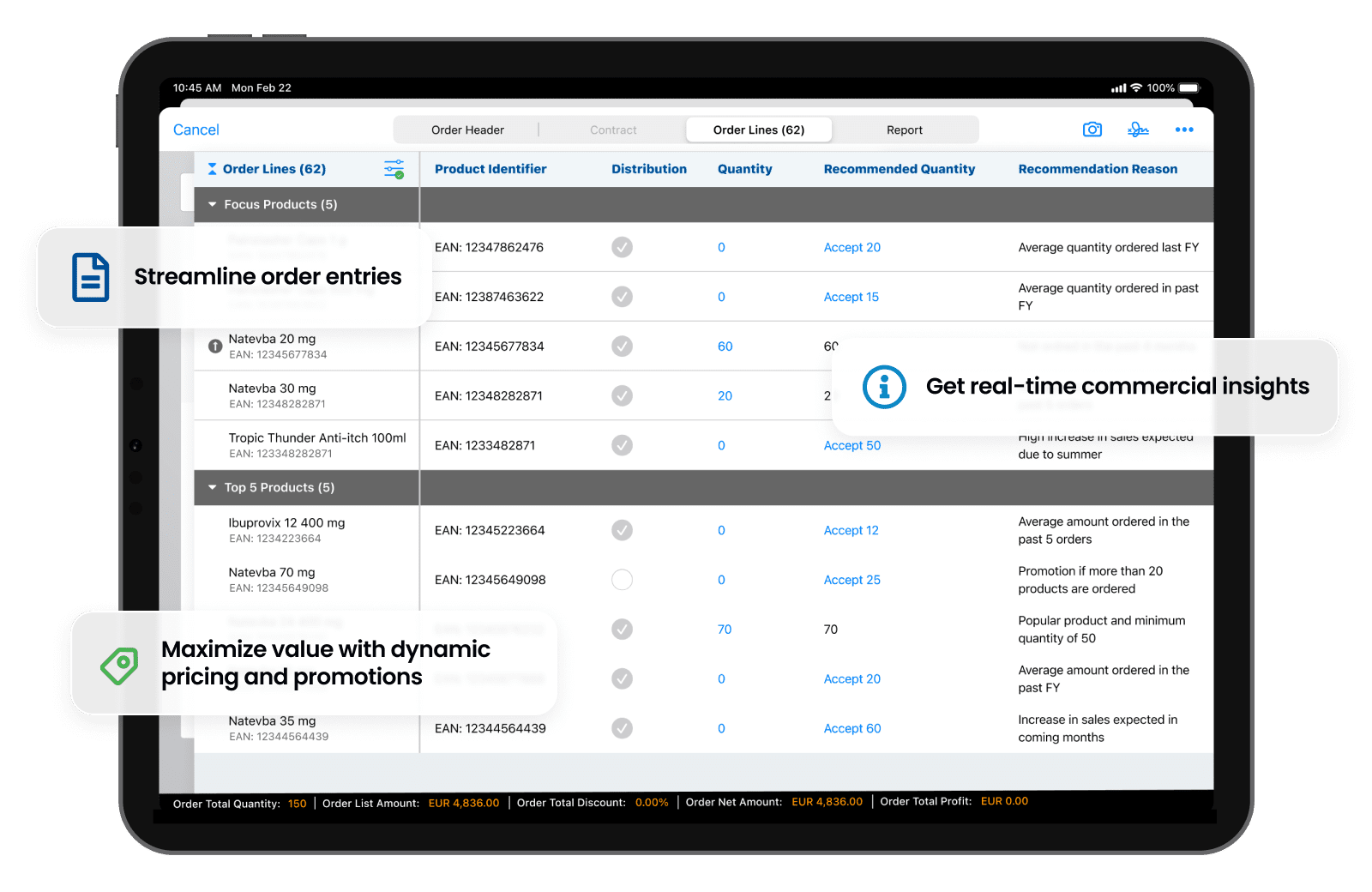The image size is (1372, 892).
Task: Open the order lines filter settings icon
Action: click(394, 169)
